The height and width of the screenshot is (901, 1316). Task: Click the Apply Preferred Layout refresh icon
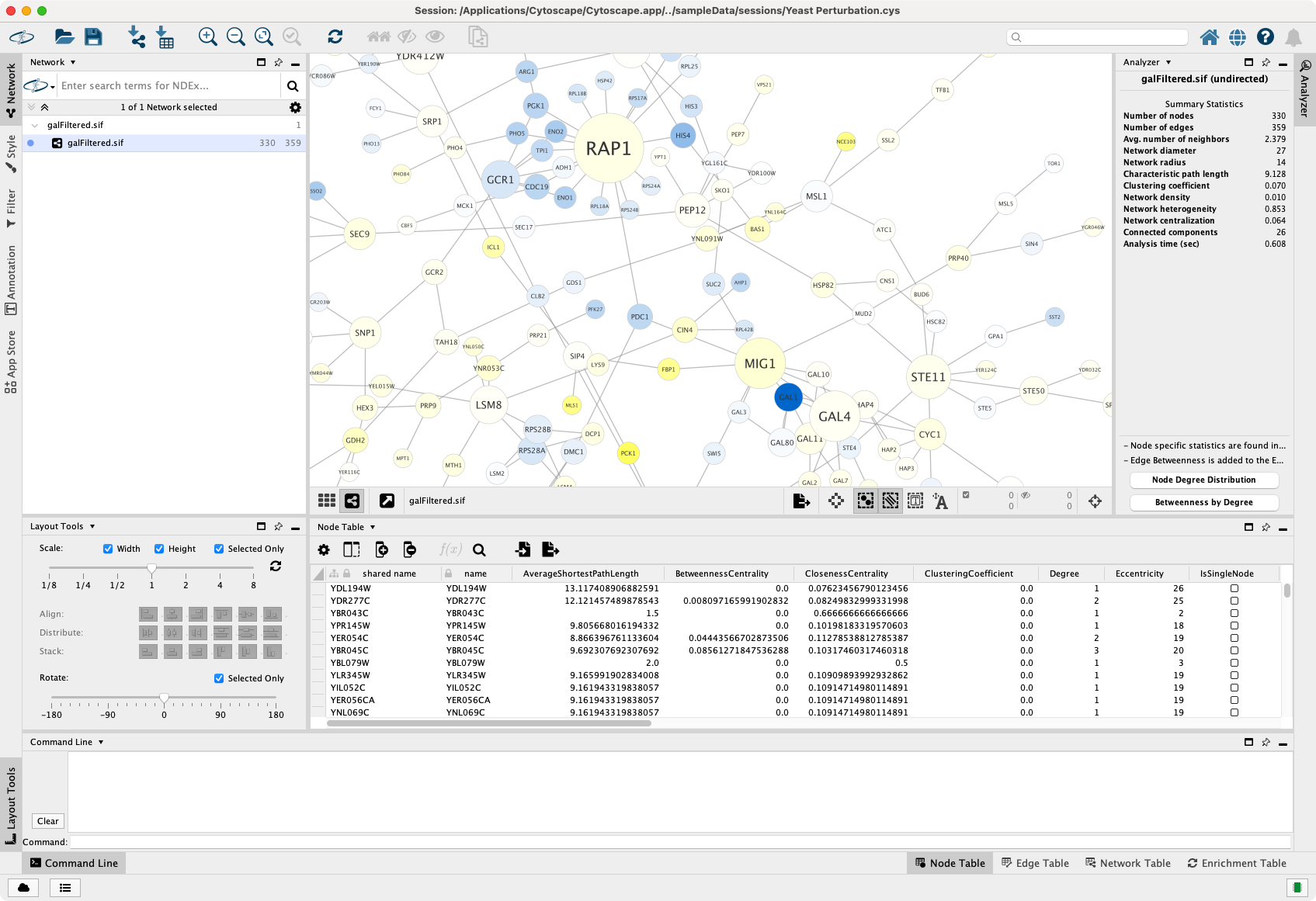coord(335,36)
